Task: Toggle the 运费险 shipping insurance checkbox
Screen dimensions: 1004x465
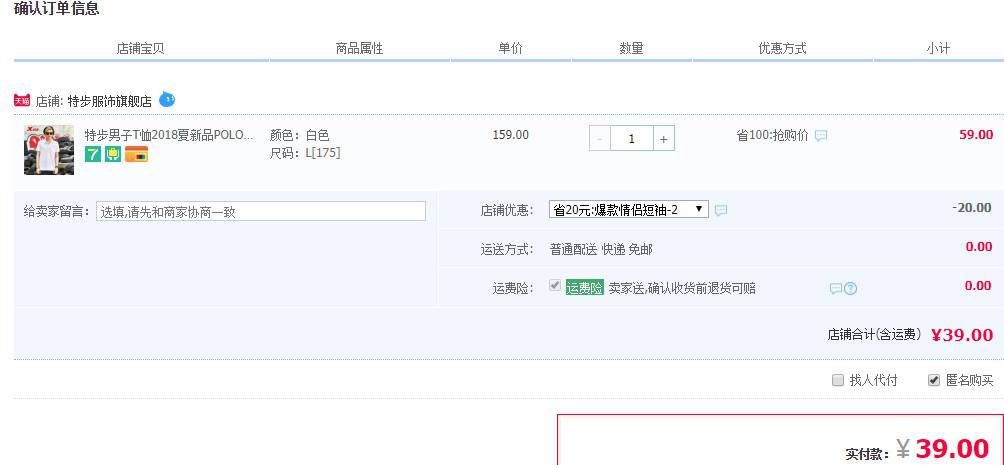Action: pos(555,286)
